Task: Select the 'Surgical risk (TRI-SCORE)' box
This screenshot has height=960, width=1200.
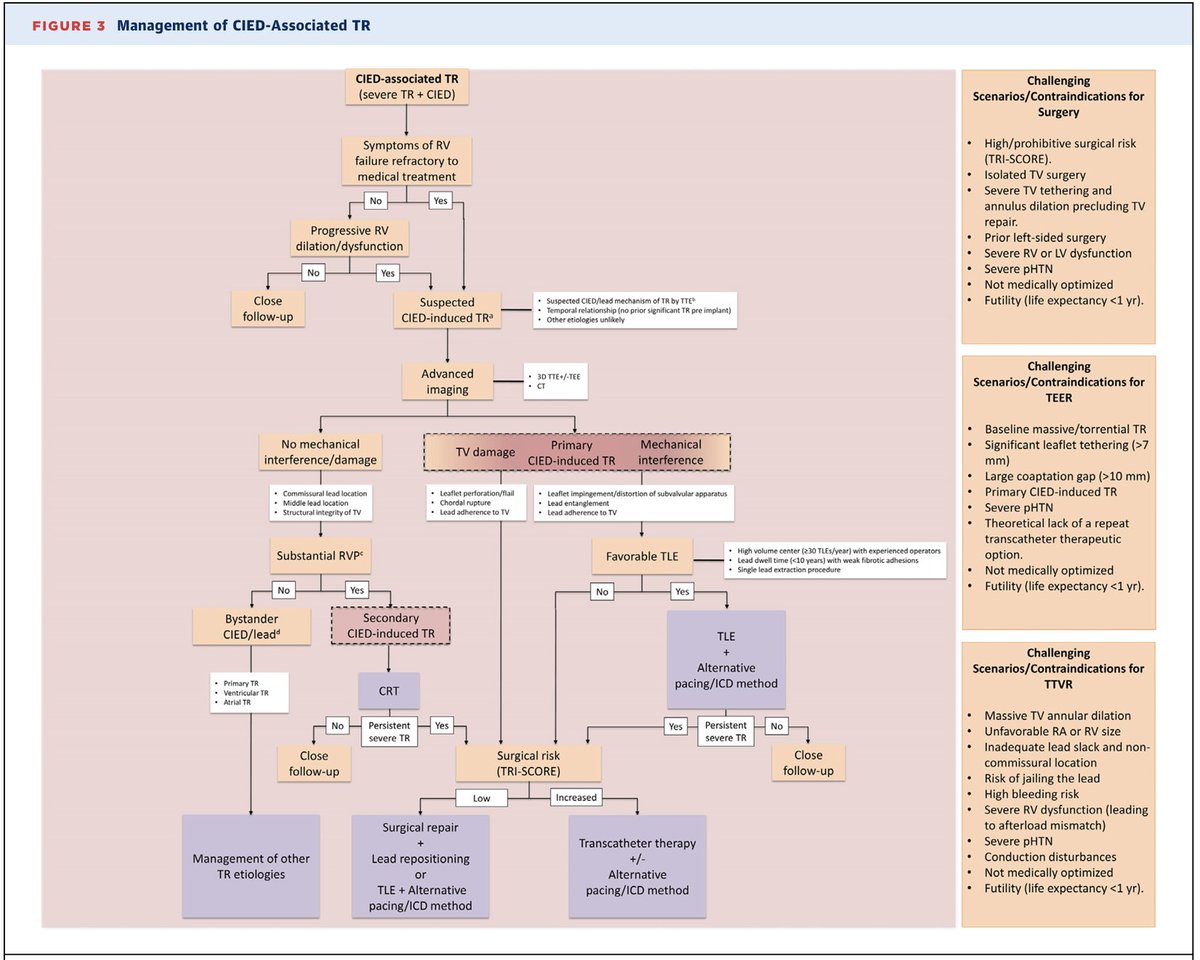Action: (x=529, y=761)
